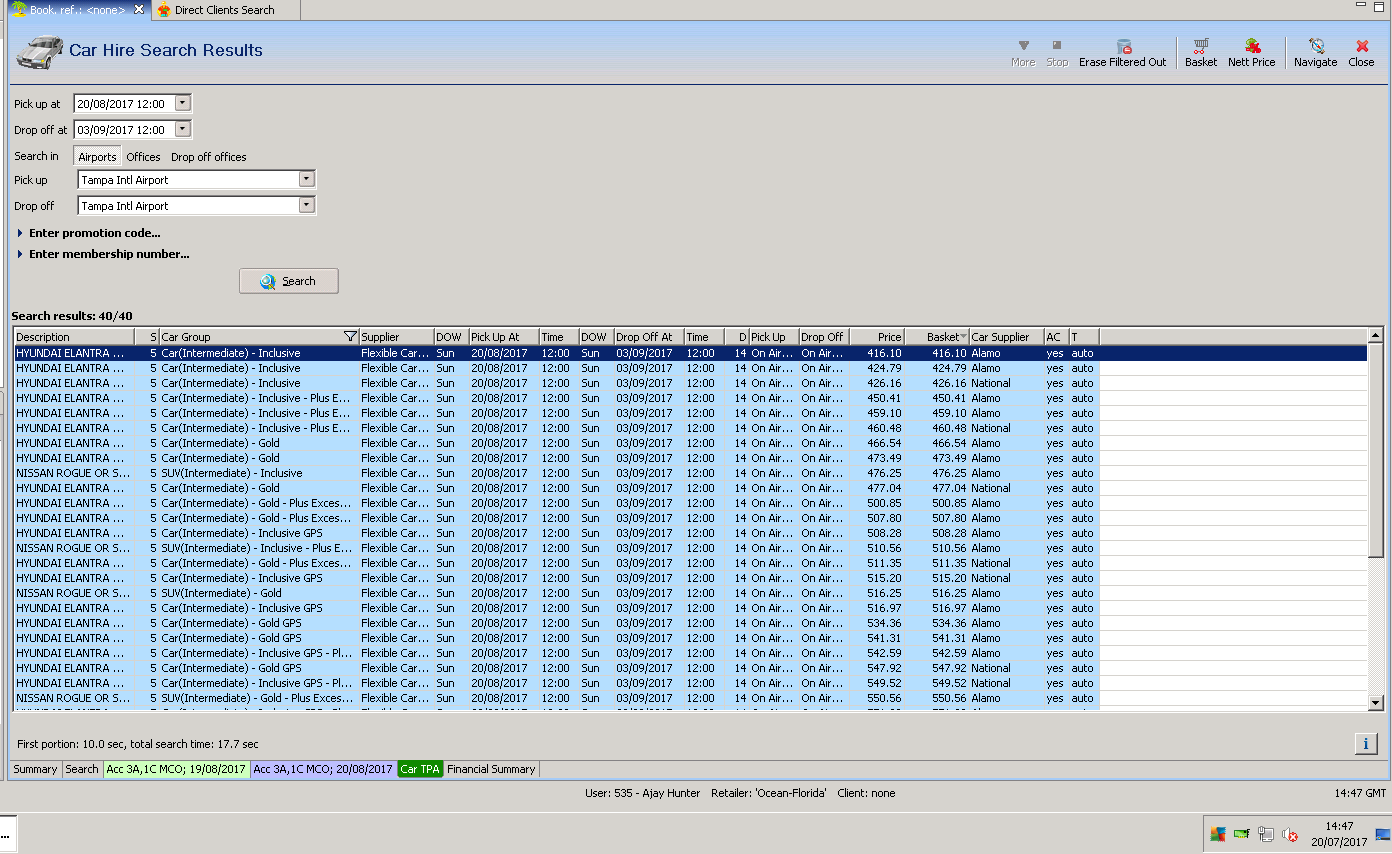Viewport: 1392px width, 854px height.
Task: Select the Offices search-in option
Action: click(x=143, y=157)
